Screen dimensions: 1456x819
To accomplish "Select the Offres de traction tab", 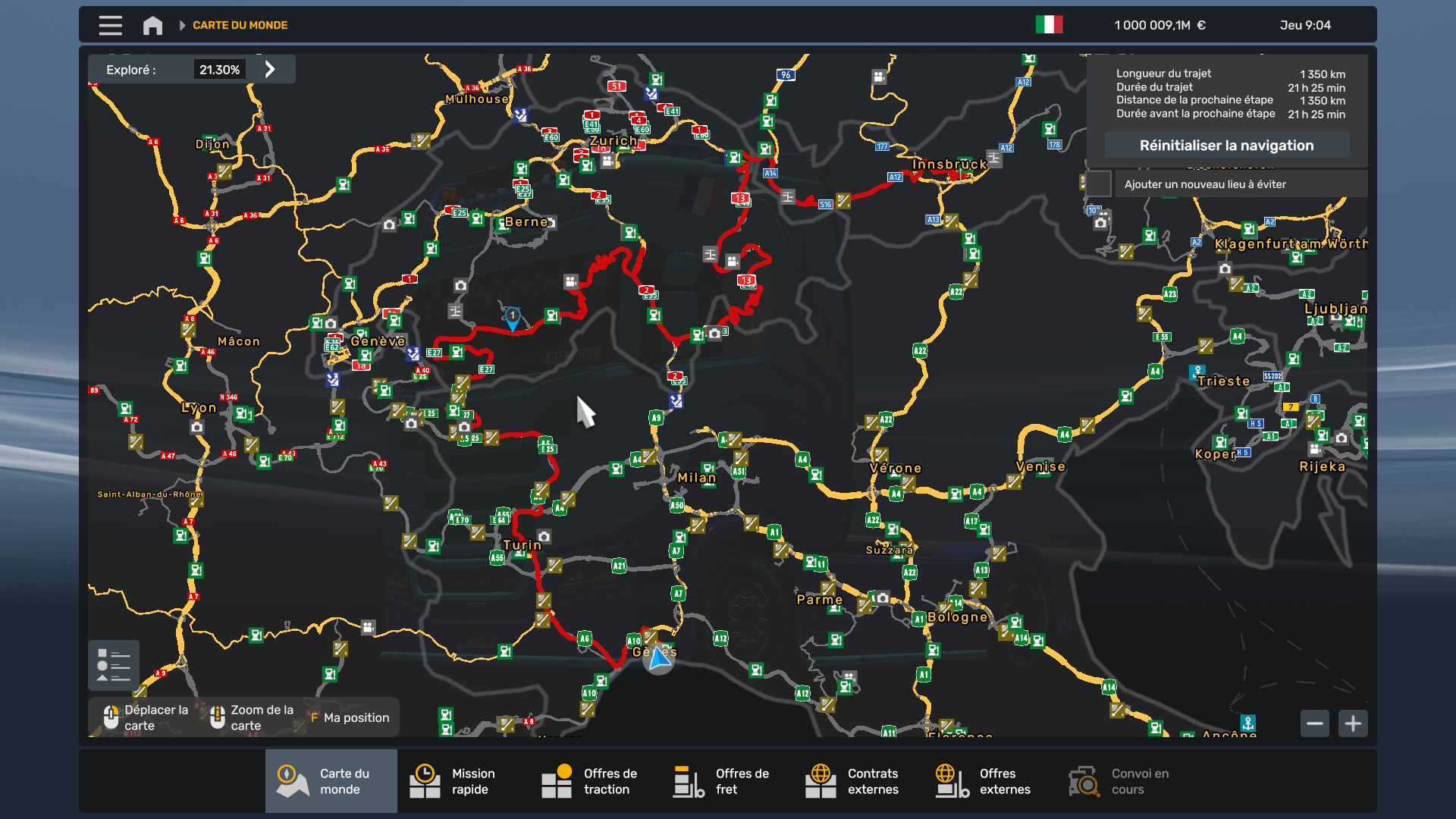I will [x=590, y=781].
